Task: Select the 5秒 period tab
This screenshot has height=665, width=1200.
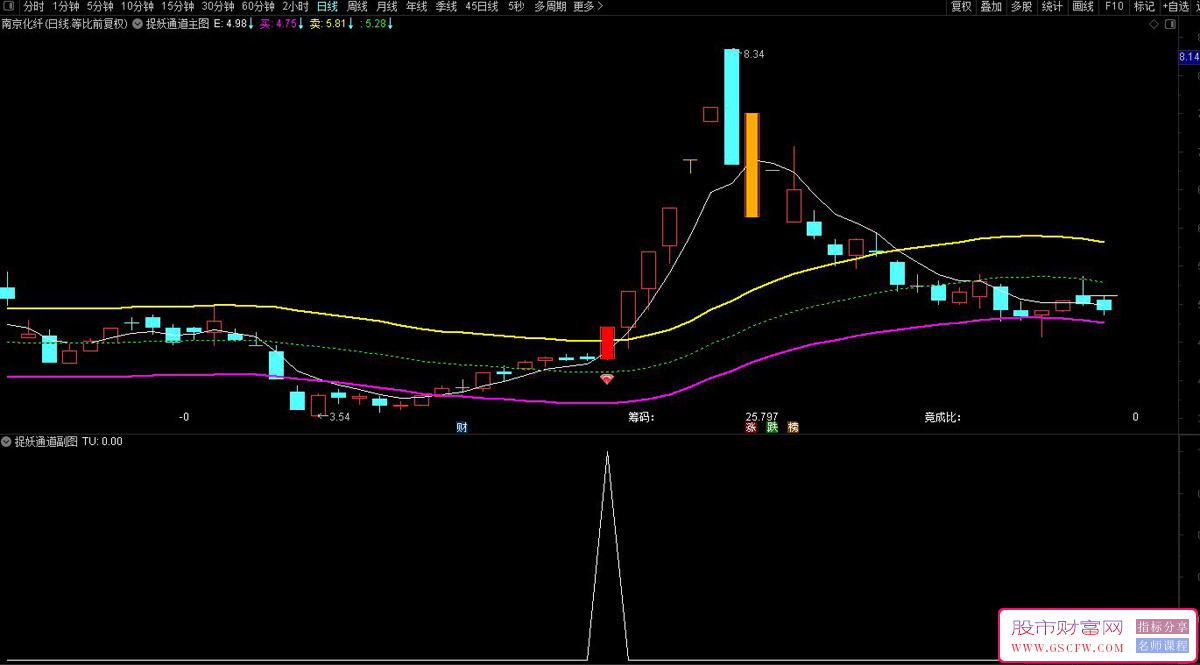Action: pos(515,6)
